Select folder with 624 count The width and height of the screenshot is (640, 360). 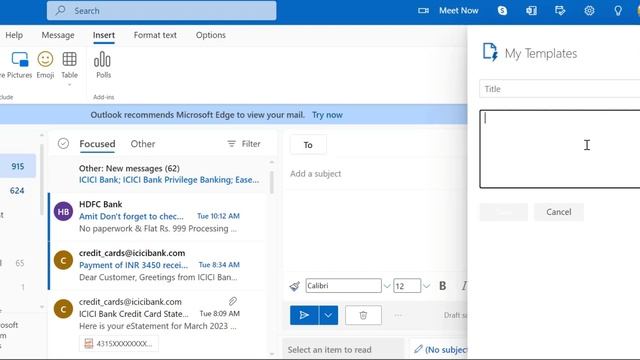pyautogui.click(x=17, y=191)
